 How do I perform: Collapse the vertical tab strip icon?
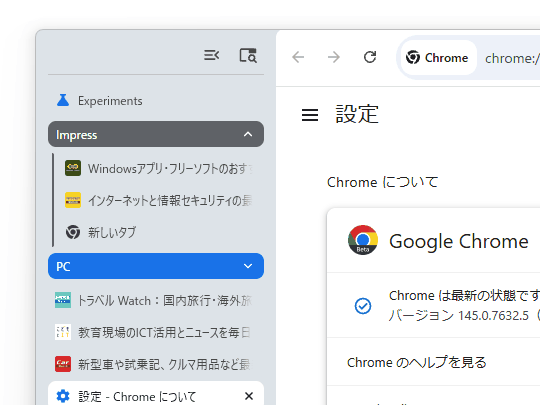211,55
